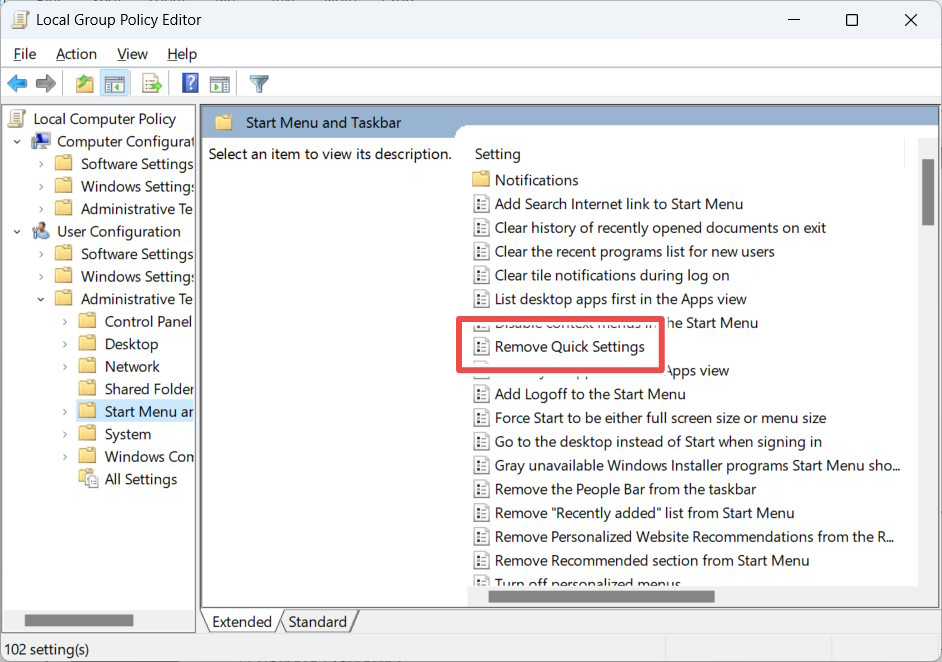Select System in the navigation tree
The image size is (942, 662).
click(131, 433)
